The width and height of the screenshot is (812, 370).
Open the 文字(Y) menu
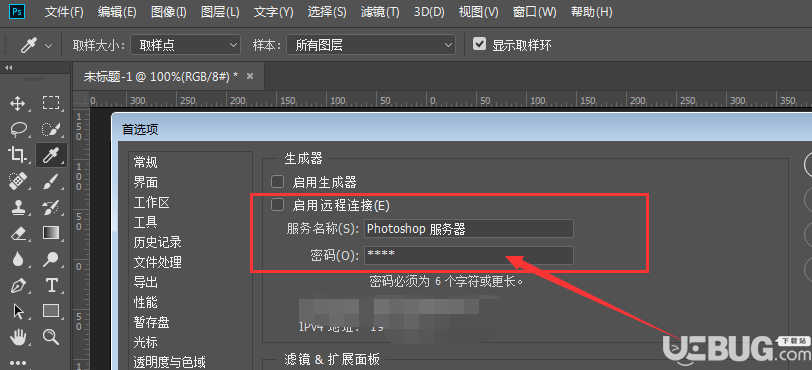click(x=273, y=12)
